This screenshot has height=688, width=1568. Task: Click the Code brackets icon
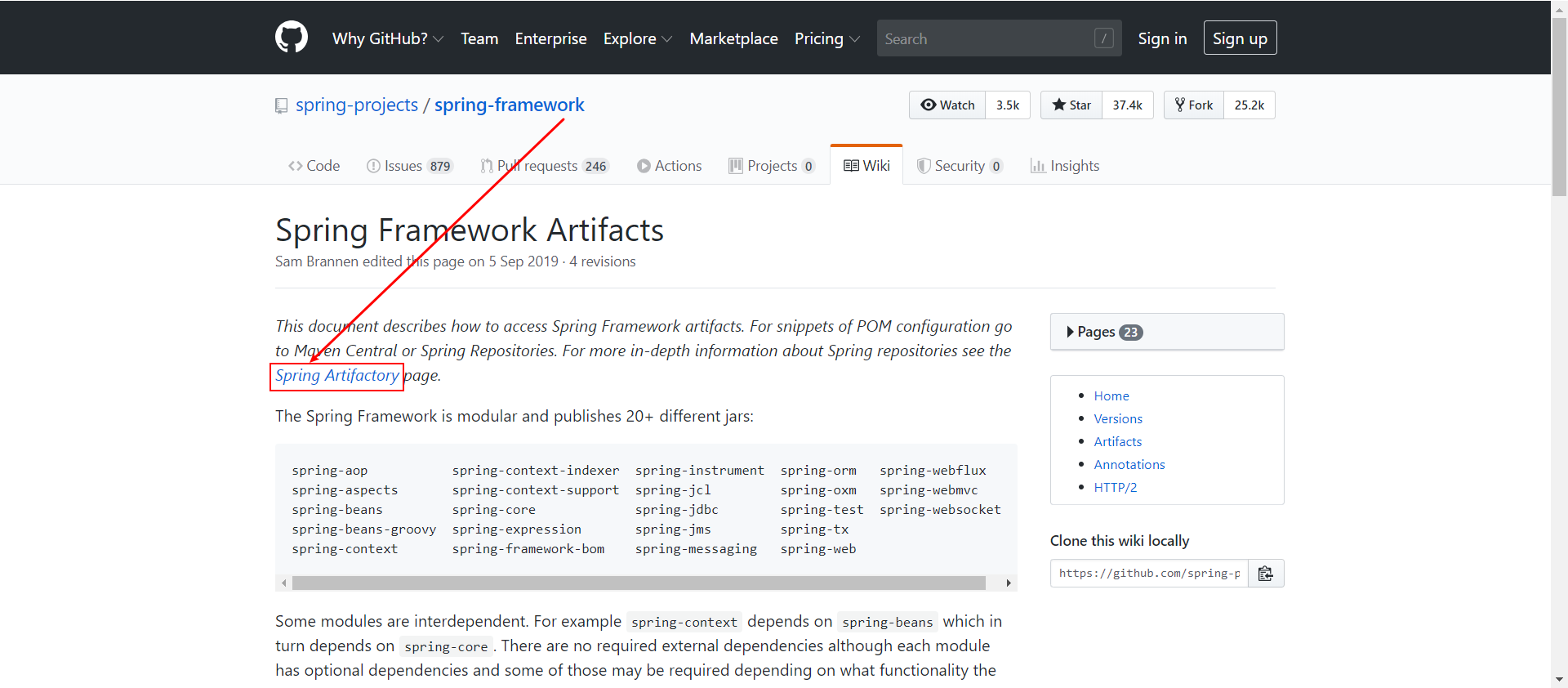[x=296, y=166]
